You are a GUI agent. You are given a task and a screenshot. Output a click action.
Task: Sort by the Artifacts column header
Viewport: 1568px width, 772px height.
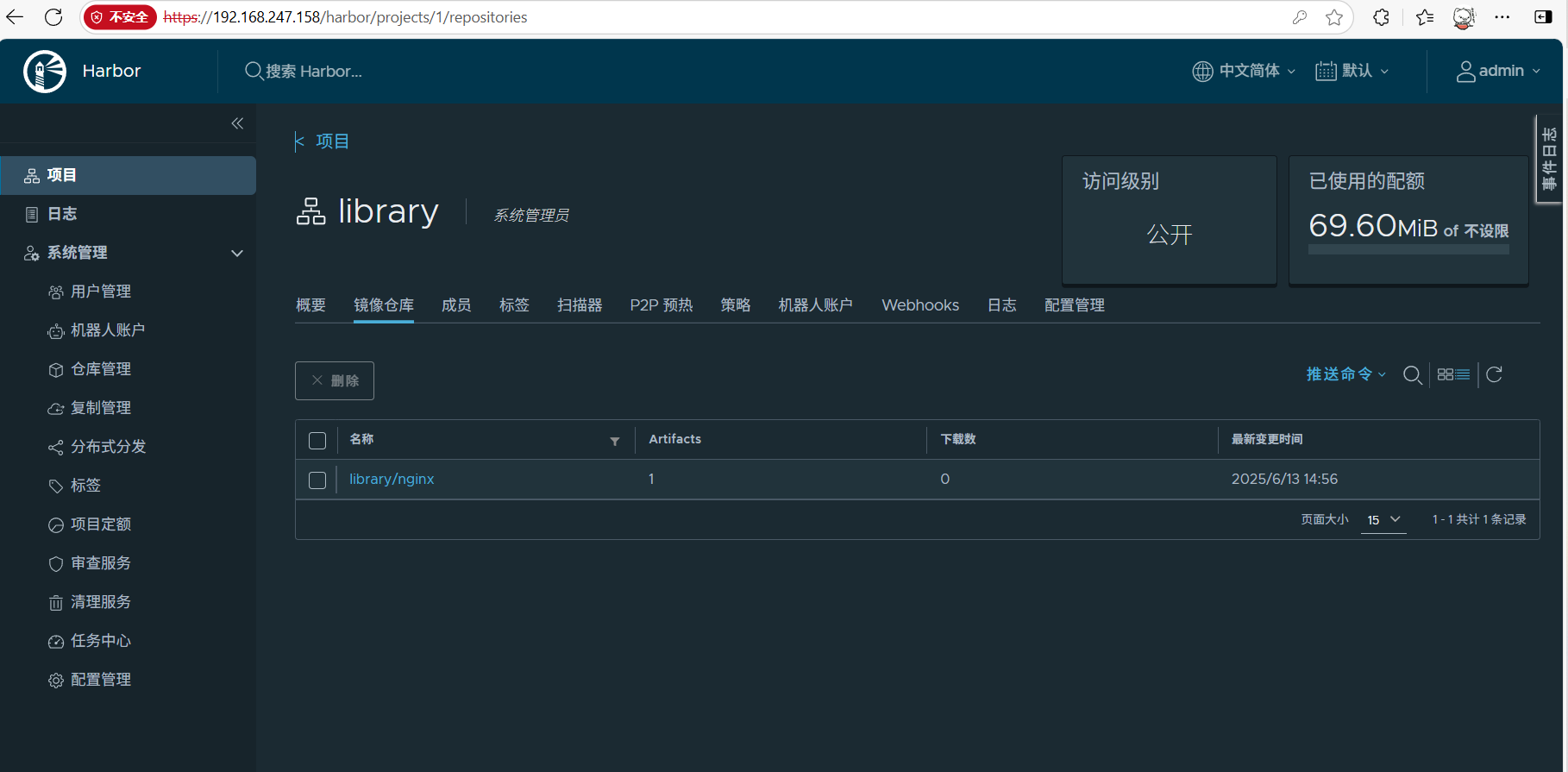(675, 439)
